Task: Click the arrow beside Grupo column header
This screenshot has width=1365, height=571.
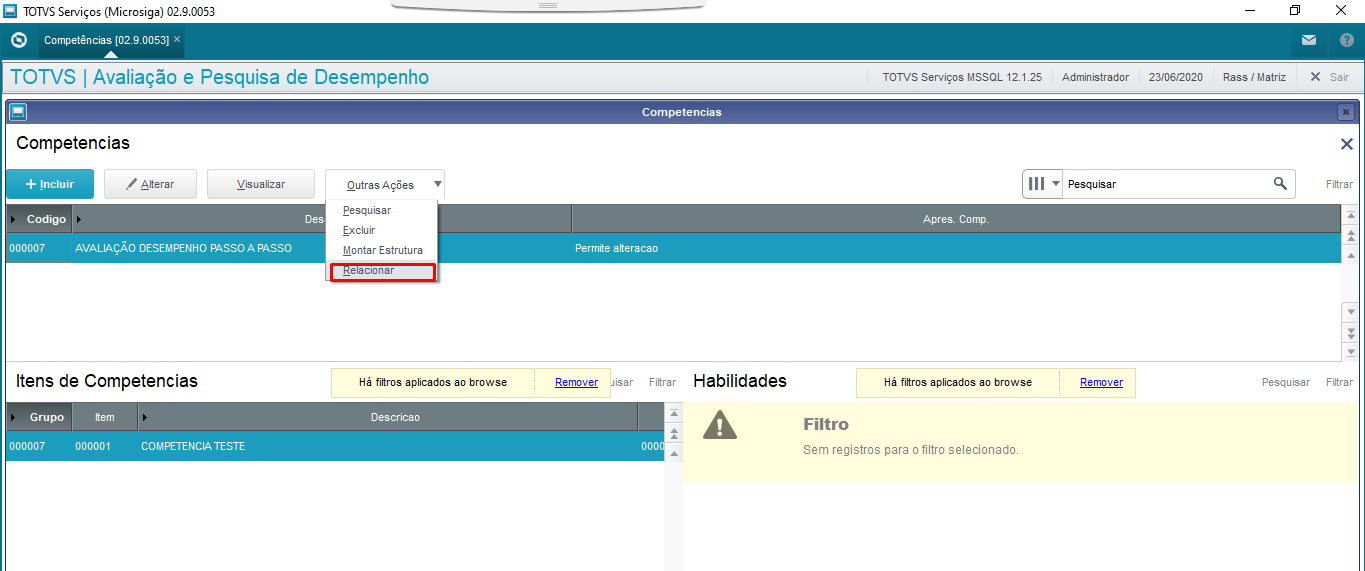Action: [14, 417]
